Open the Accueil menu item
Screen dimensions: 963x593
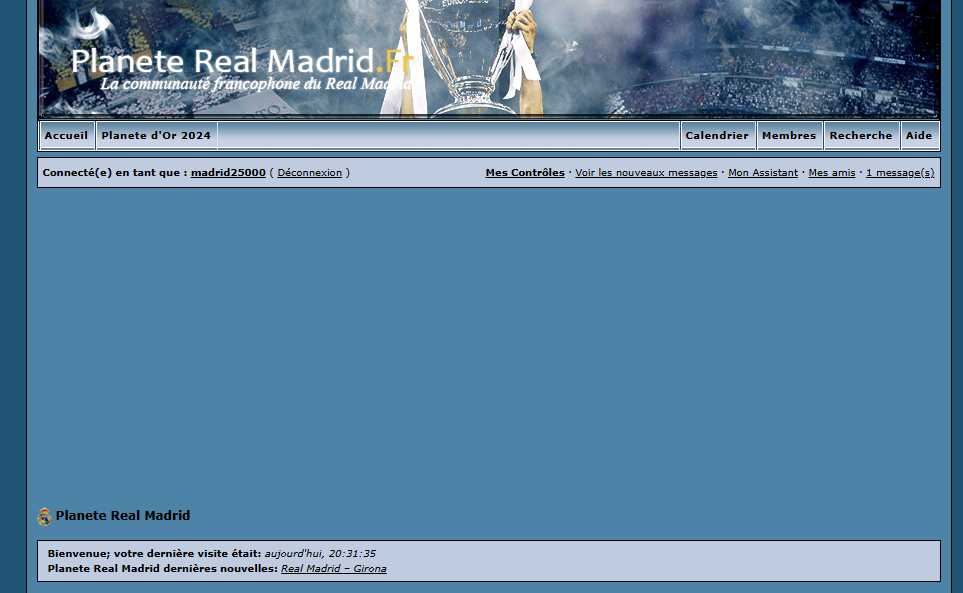click(x=66, y=136)
